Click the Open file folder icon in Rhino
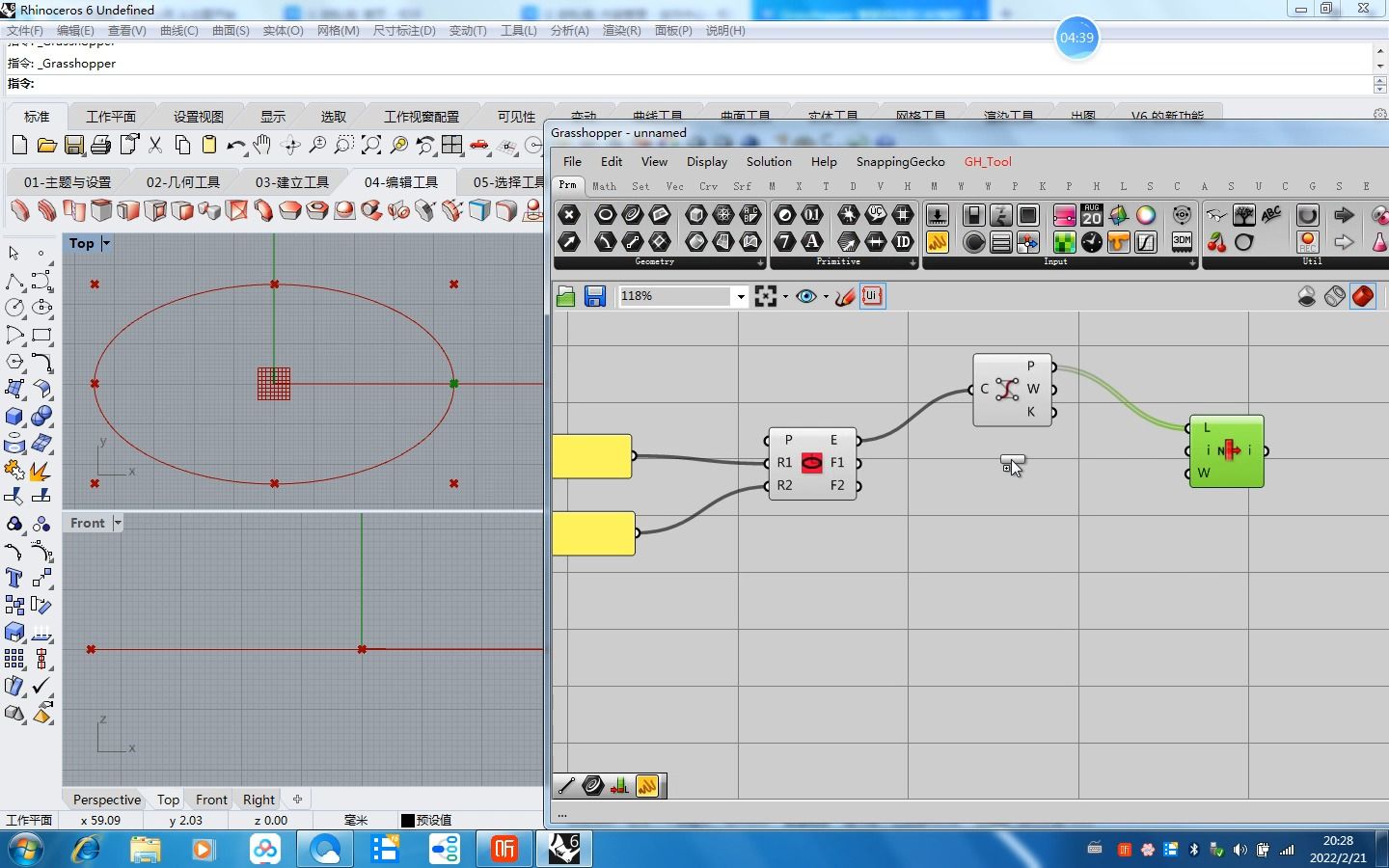1389x868 pixels. pos(46,146)
